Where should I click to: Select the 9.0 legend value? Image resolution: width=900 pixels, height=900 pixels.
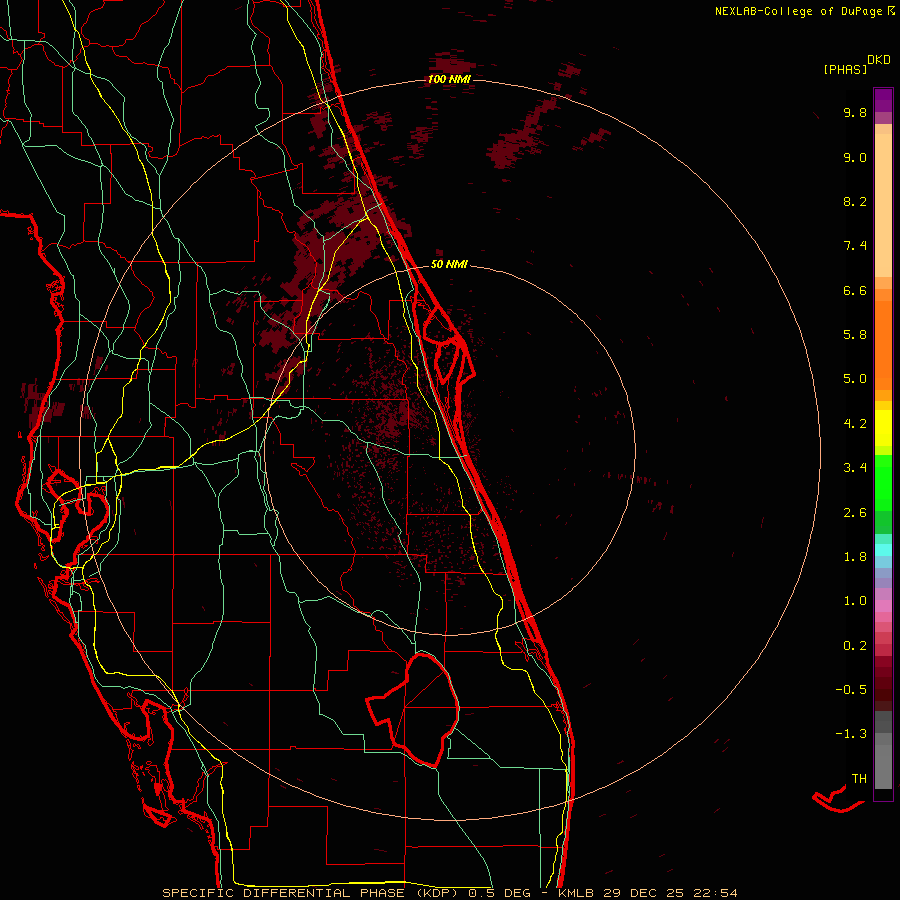[x=855, y=157]
